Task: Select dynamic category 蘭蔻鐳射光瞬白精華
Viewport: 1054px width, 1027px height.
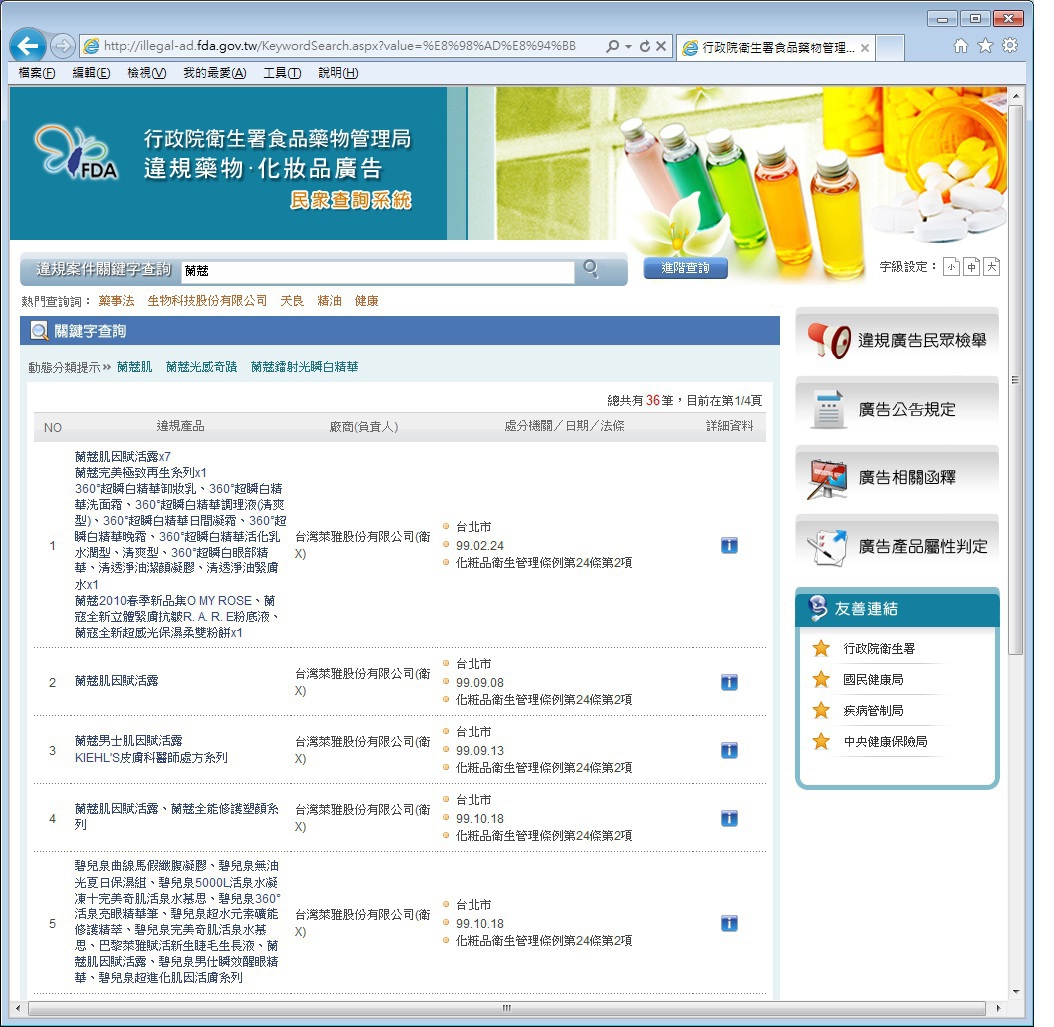Action: [305, 367]
